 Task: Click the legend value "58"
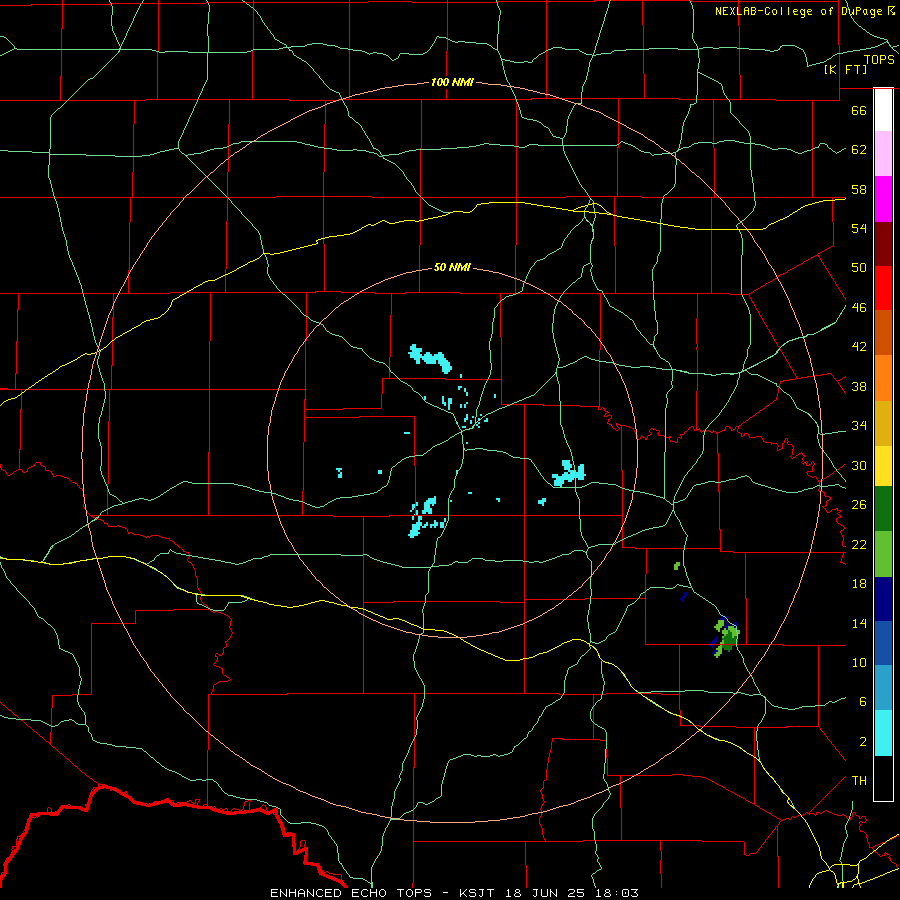coord(859,189)
